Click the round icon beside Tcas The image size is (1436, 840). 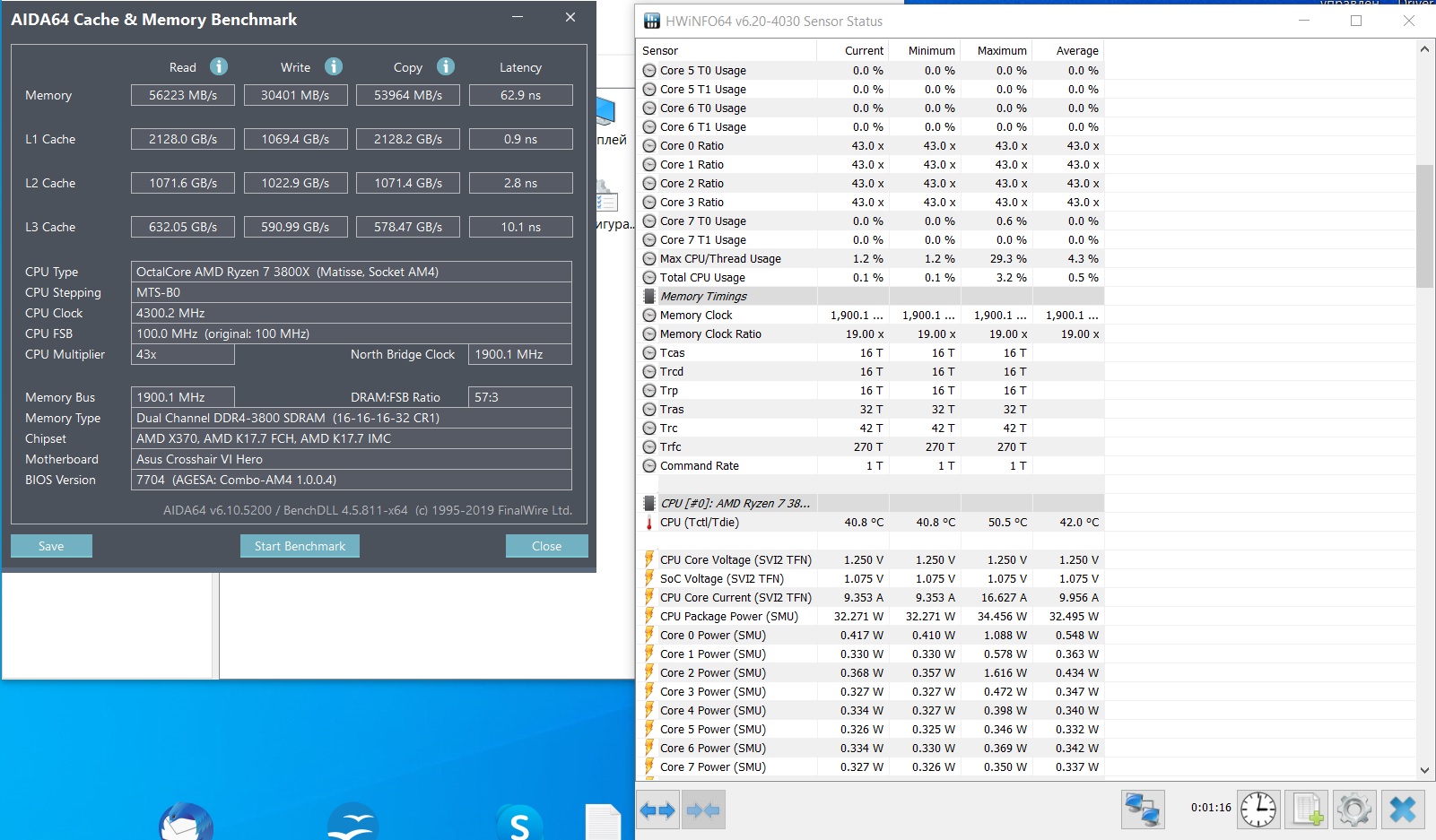(649, 352)
